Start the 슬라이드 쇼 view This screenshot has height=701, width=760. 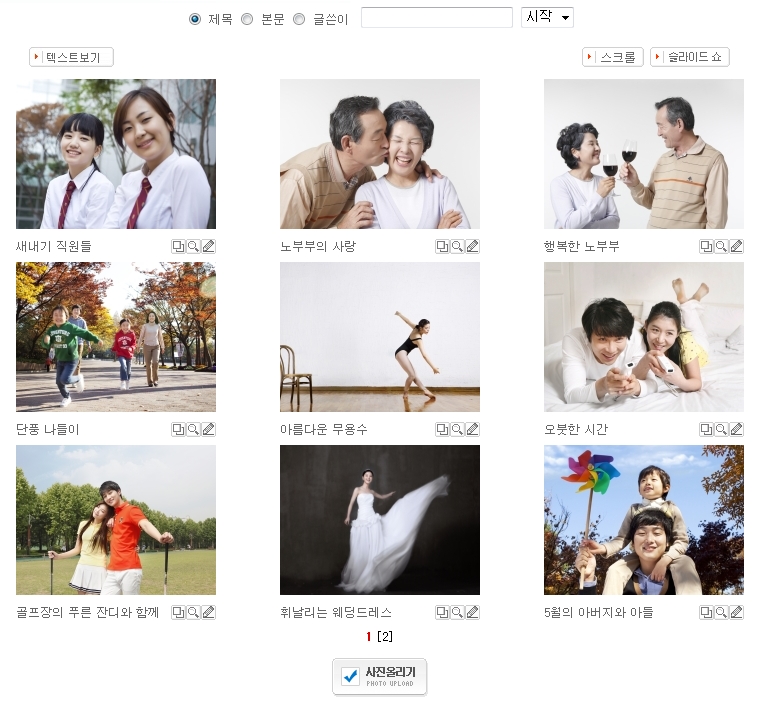[x=689, y=57]
